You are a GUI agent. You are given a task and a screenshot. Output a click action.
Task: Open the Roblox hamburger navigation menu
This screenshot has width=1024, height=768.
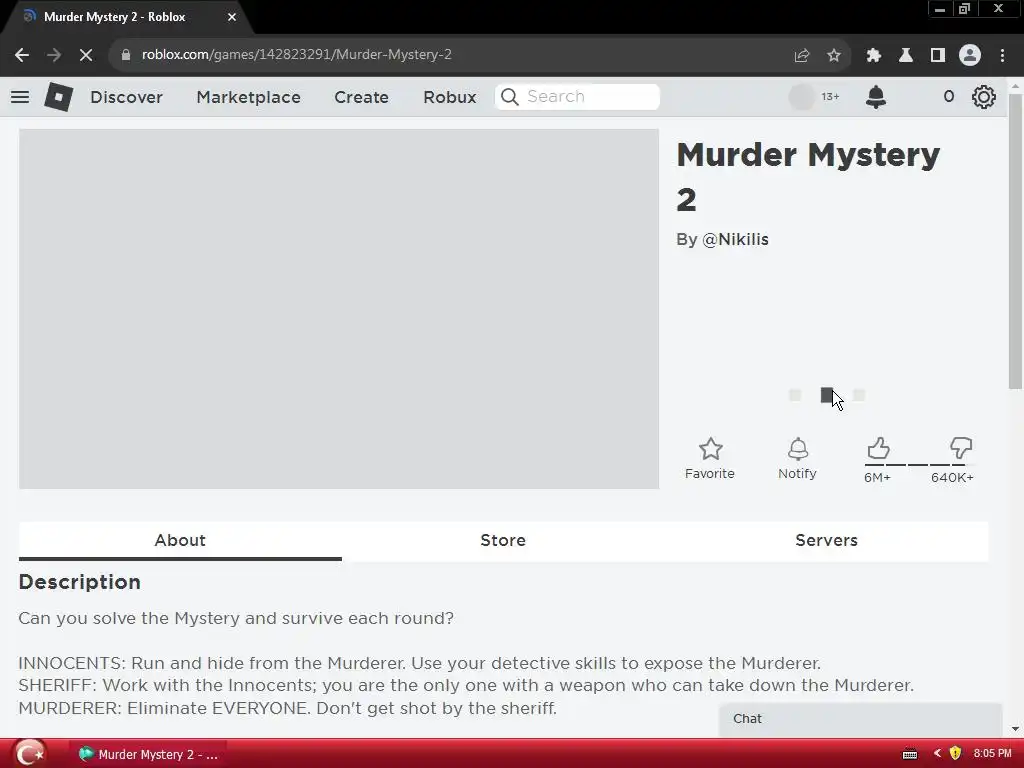point(20,97)
